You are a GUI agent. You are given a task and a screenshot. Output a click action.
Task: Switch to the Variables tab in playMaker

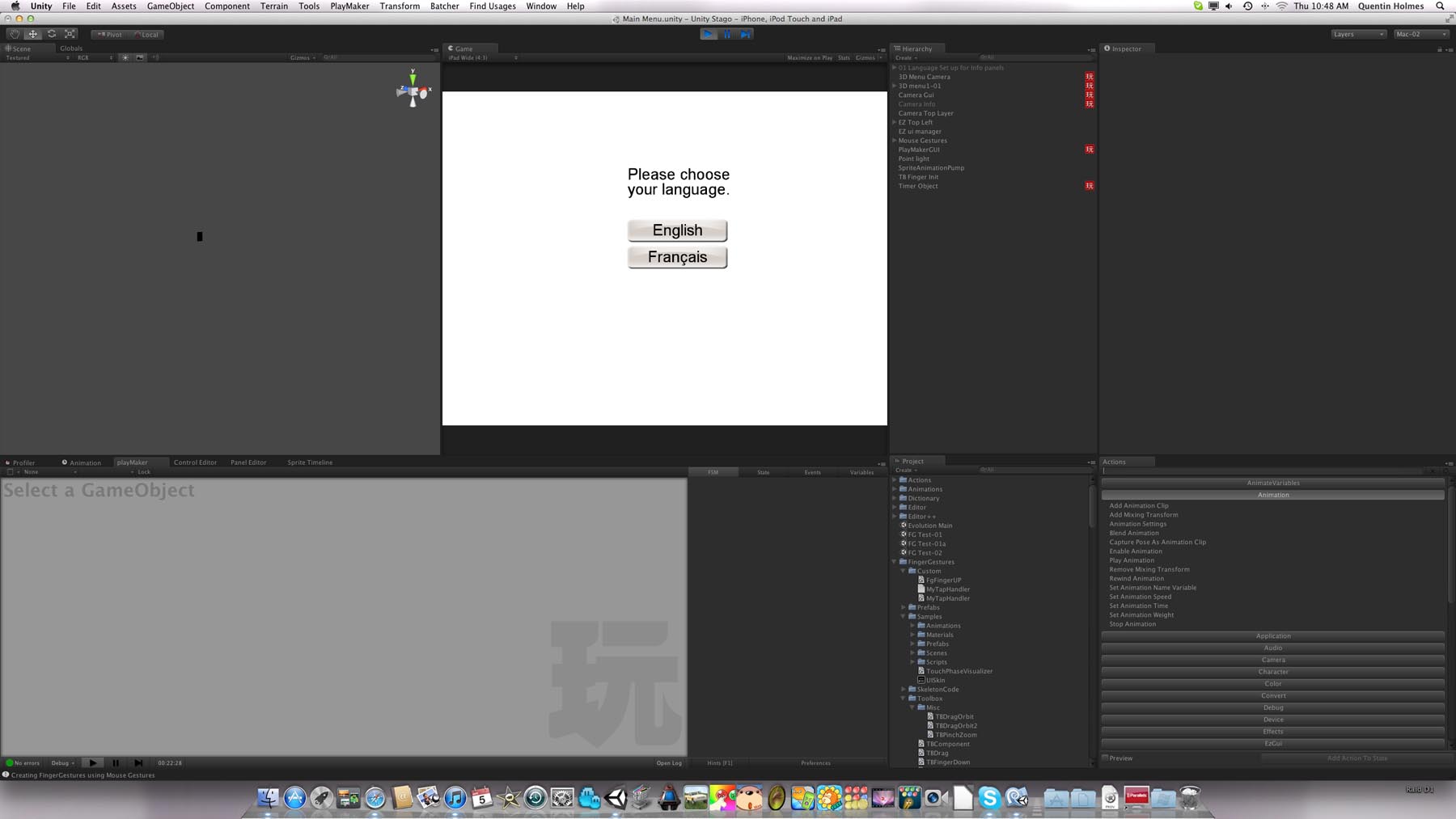tap(861, 471)
